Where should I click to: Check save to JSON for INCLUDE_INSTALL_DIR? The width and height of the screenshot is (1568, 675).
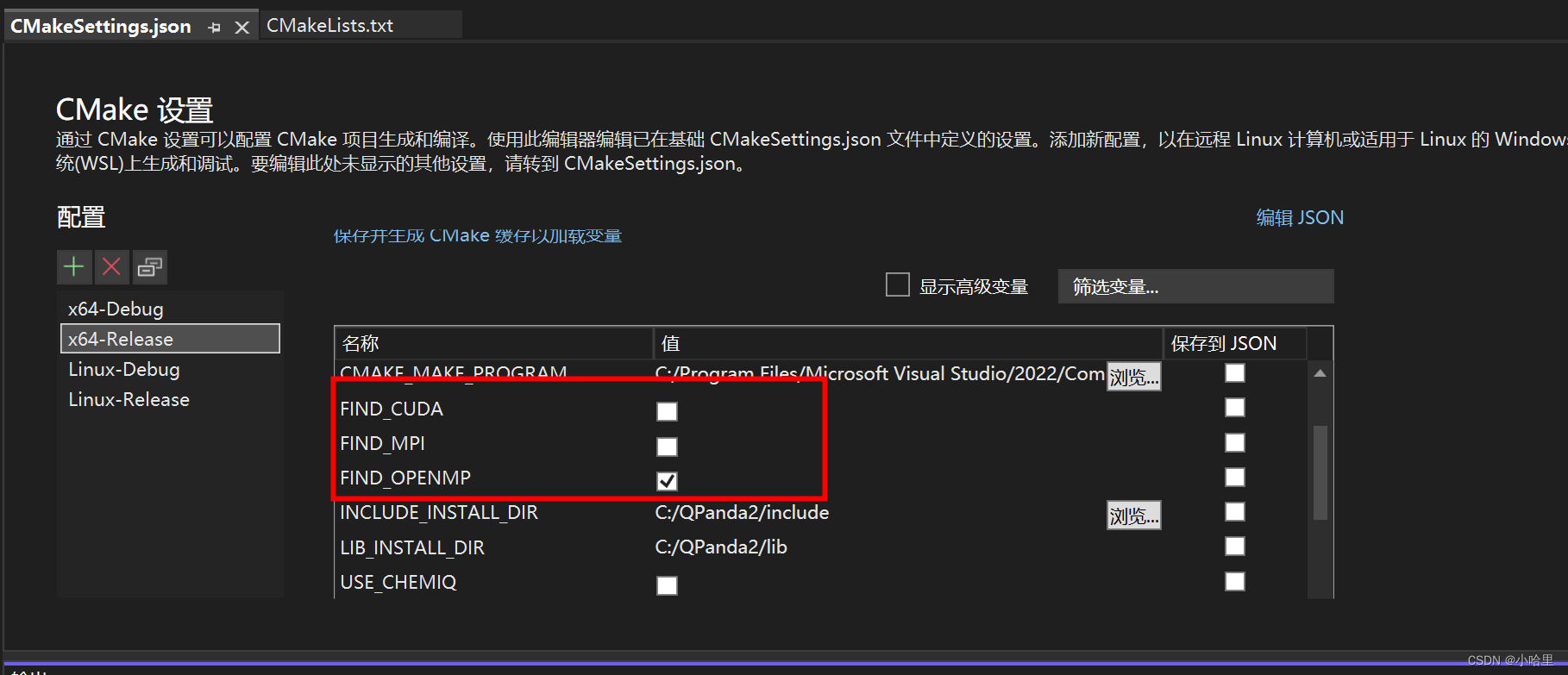click(1235, 512)
